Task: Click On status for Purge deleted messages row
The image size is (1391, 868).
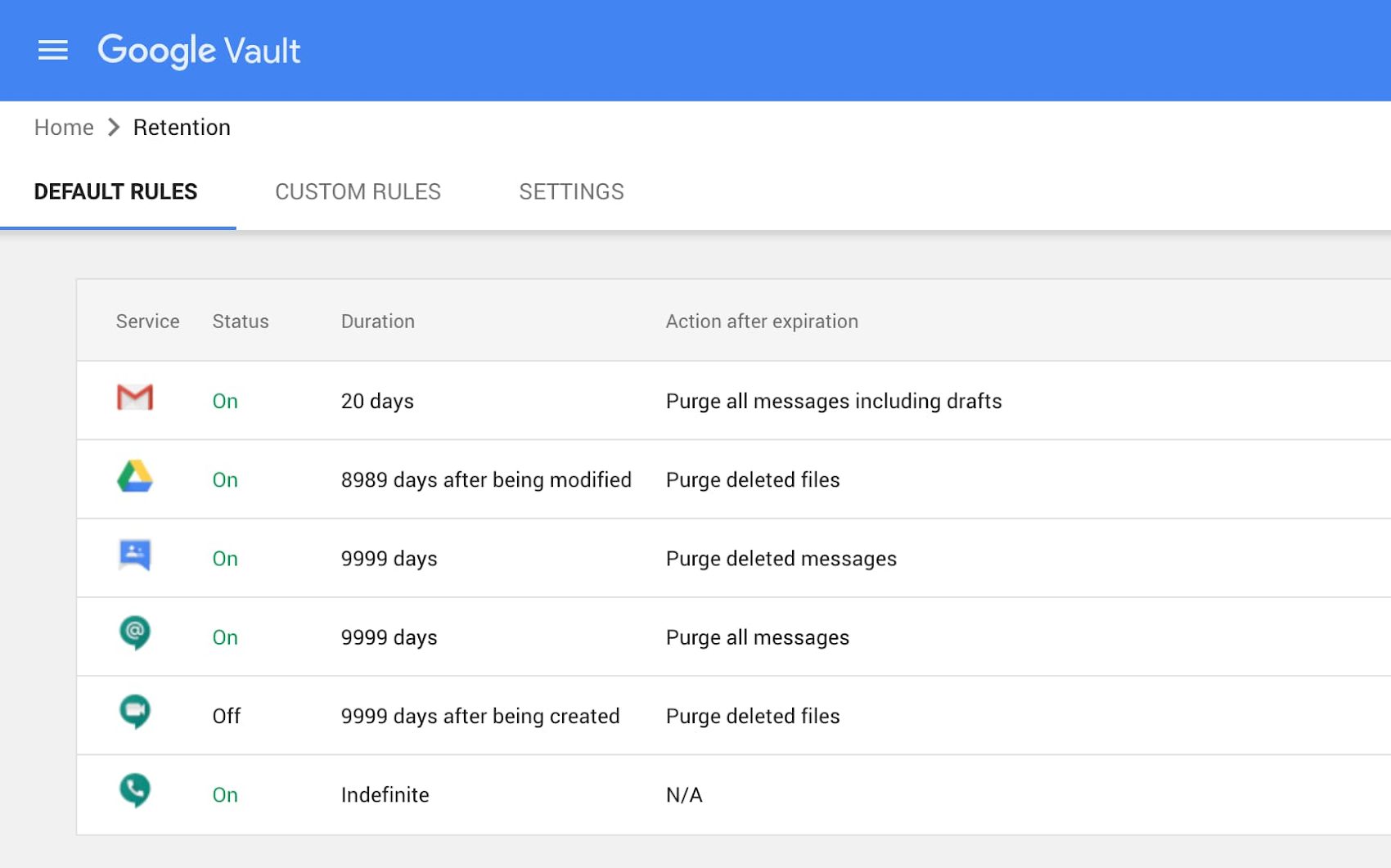Action: [x=225, y=559]
